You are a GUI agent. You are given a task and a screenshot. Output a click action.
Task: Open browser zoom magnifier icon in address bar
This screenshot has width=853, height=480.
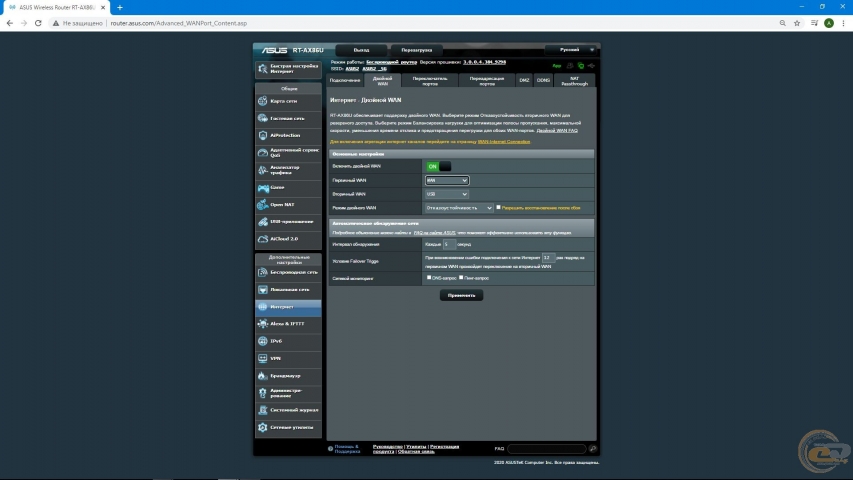coord(782,23)
